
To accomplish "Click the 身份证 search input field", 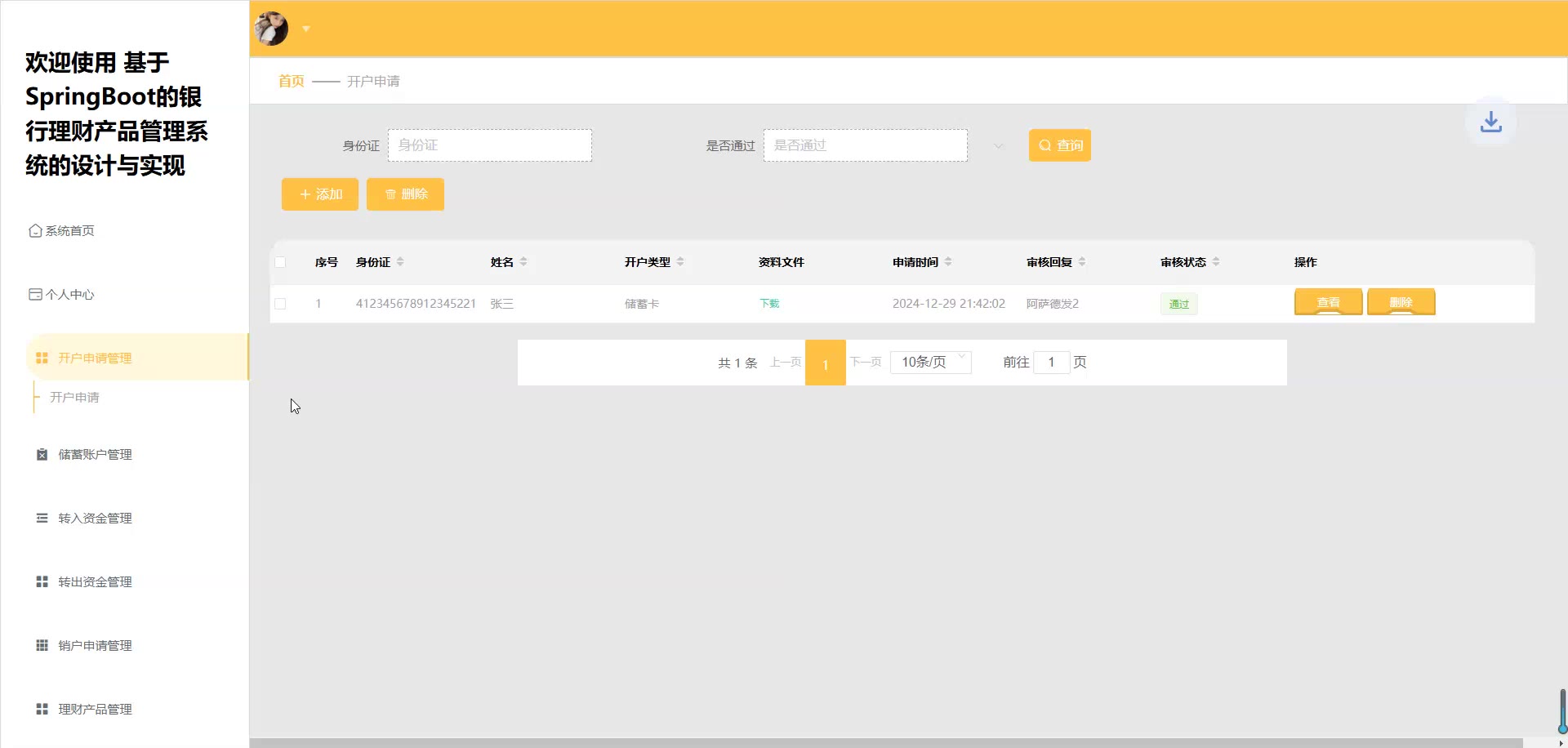I will pyautogui.click(x=490, y=145).
